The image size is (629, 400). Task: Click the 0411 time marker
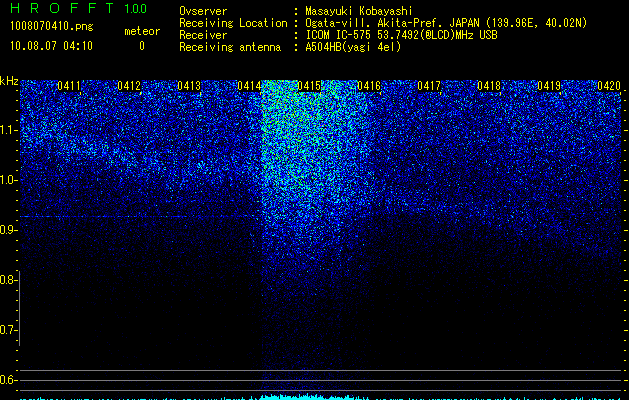69,86
